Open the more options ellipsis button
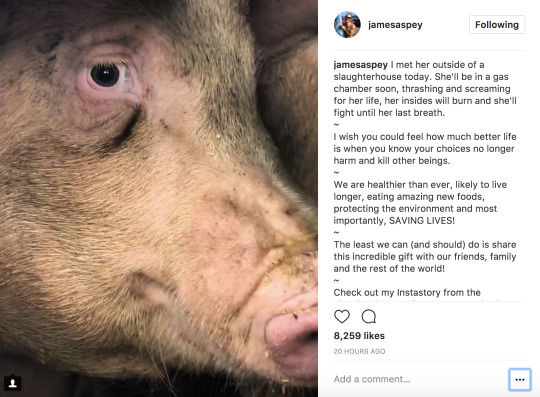This screenshot has width=540, height=397. 520,379
